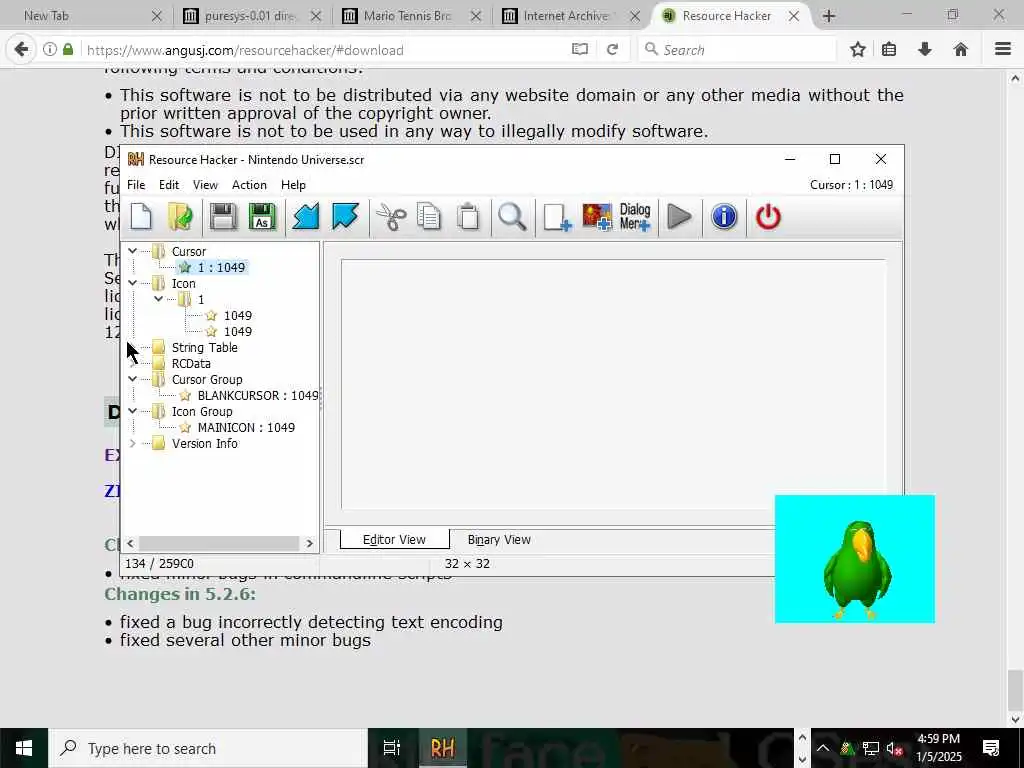The image size is (1024, 768).
Task: Click the Copy pages icon
Action: pos(429,217)
